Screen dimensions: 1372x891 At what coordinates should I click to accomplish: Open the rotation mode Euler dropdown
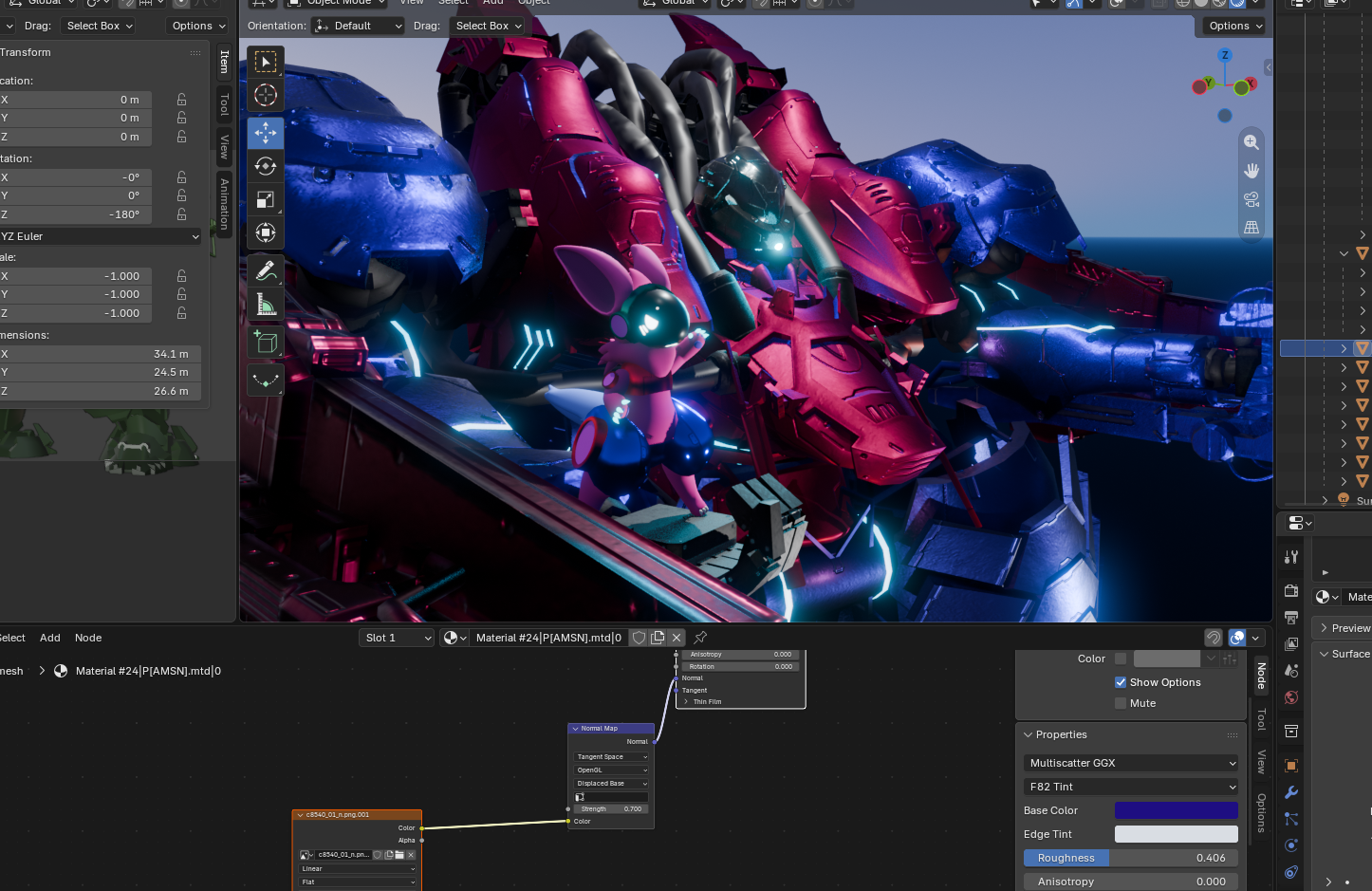[x=99, y=236]
